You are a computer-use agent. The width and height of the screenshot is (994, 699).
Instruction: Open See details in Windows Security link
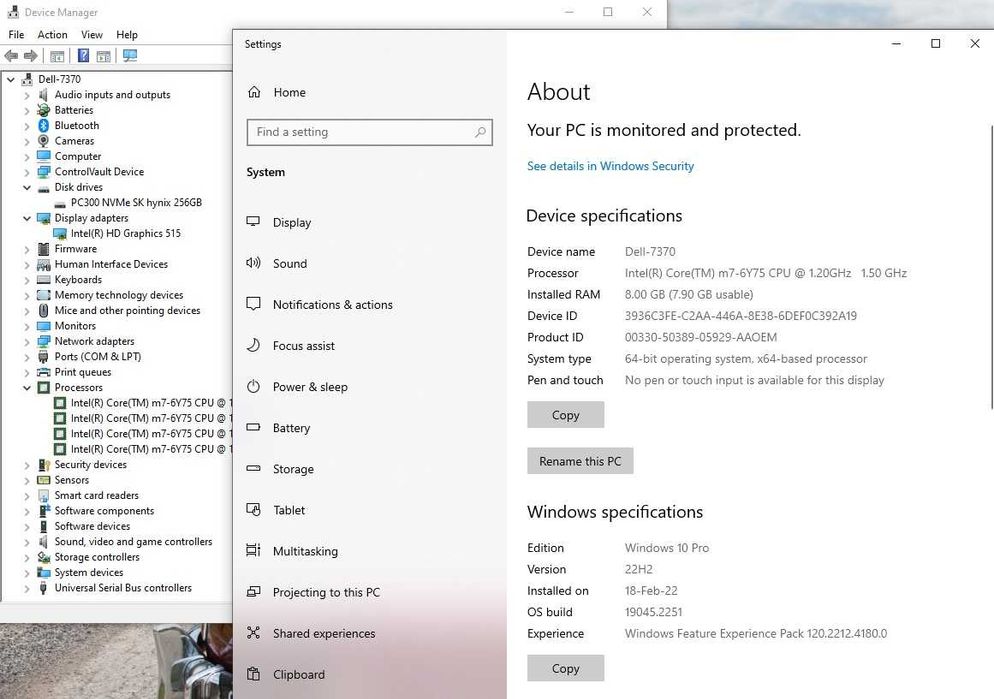tap(610, 166)
